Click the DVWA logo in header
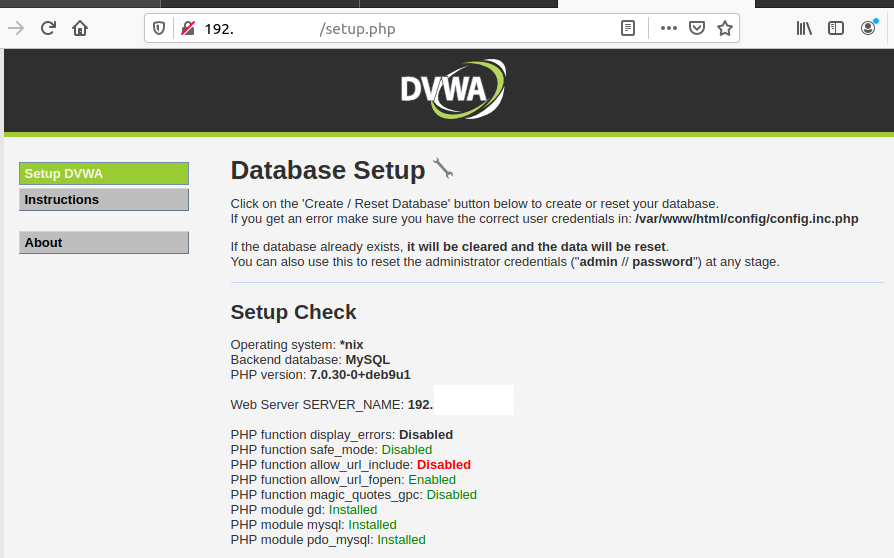Image resolution: width=894 pixels, height=558 pixels. click(453, 89)
